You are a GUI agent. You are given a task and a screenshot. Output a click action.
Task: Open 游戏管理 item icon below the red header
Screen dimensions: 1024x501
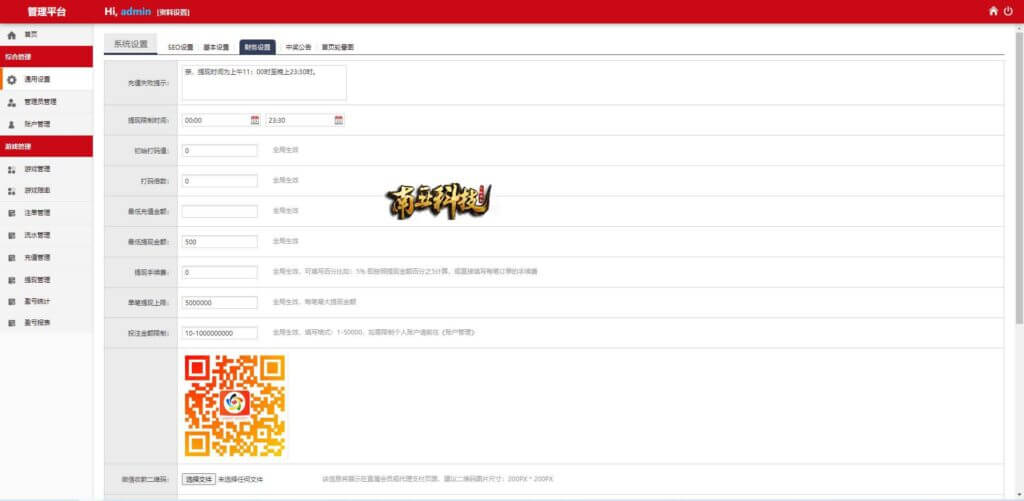[x=11, y=169]
